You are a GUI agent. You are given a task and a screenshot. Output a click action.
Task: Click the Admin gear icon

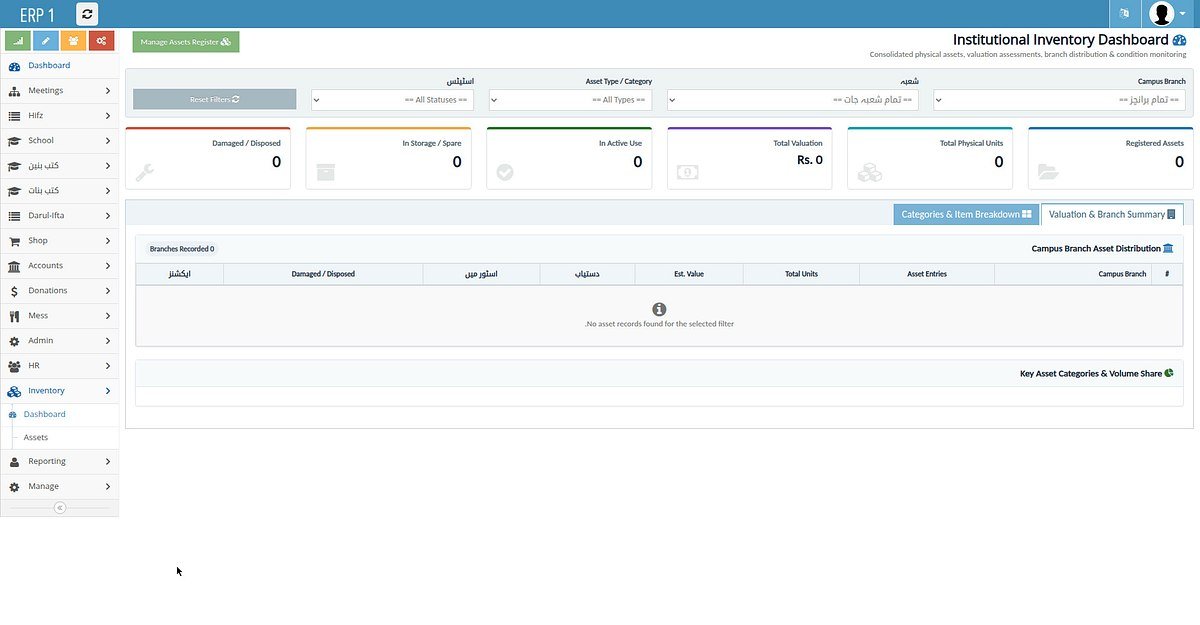pos(14,341)
